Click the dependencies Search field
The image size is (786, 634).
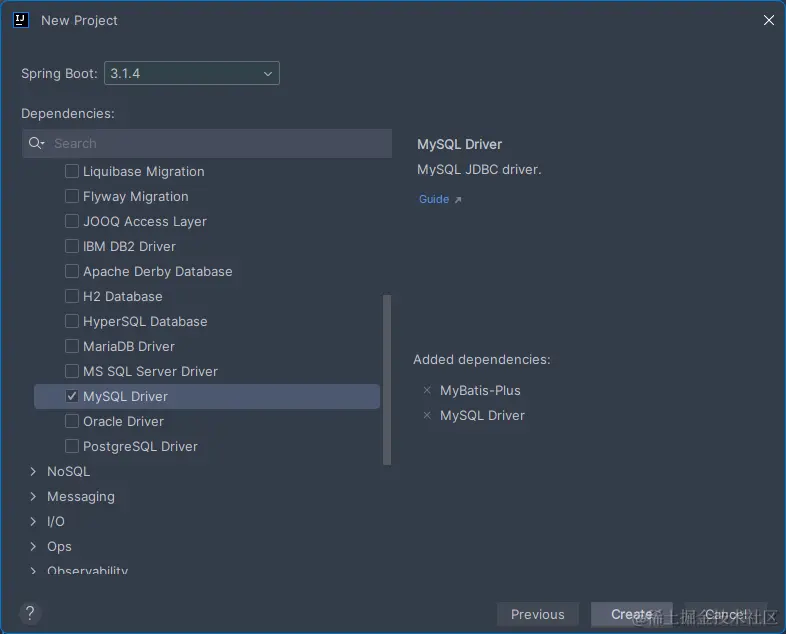tap(207, 143)
